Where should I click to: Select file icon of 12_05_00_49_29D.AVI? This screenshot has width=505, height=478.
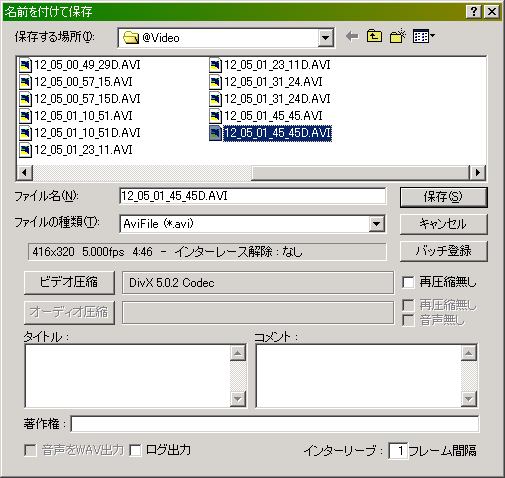click(x=25, y=65)
